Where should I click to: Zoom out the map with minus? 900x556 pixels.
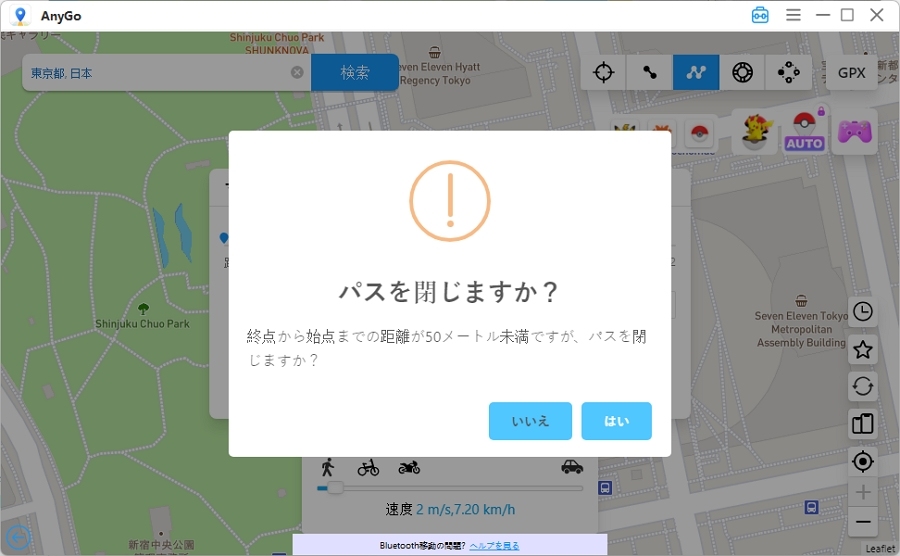[x=863, y=522]
